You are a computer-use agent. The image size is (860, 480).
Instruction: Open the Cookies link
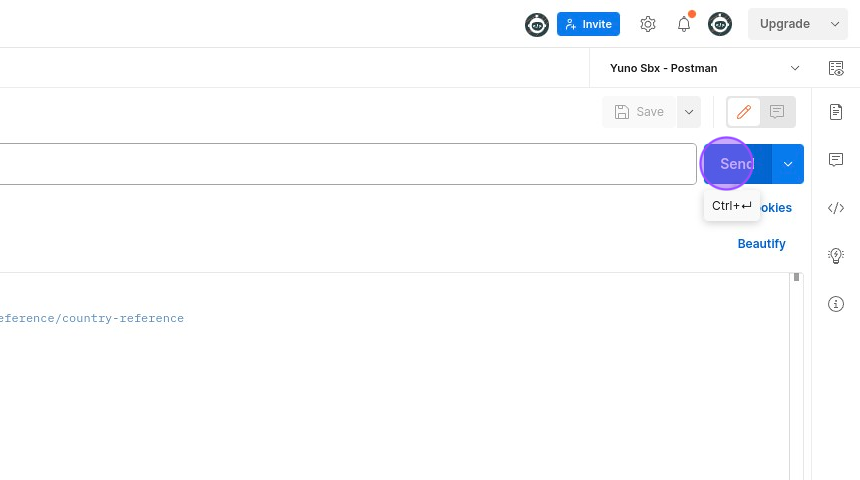click(775, 208)
